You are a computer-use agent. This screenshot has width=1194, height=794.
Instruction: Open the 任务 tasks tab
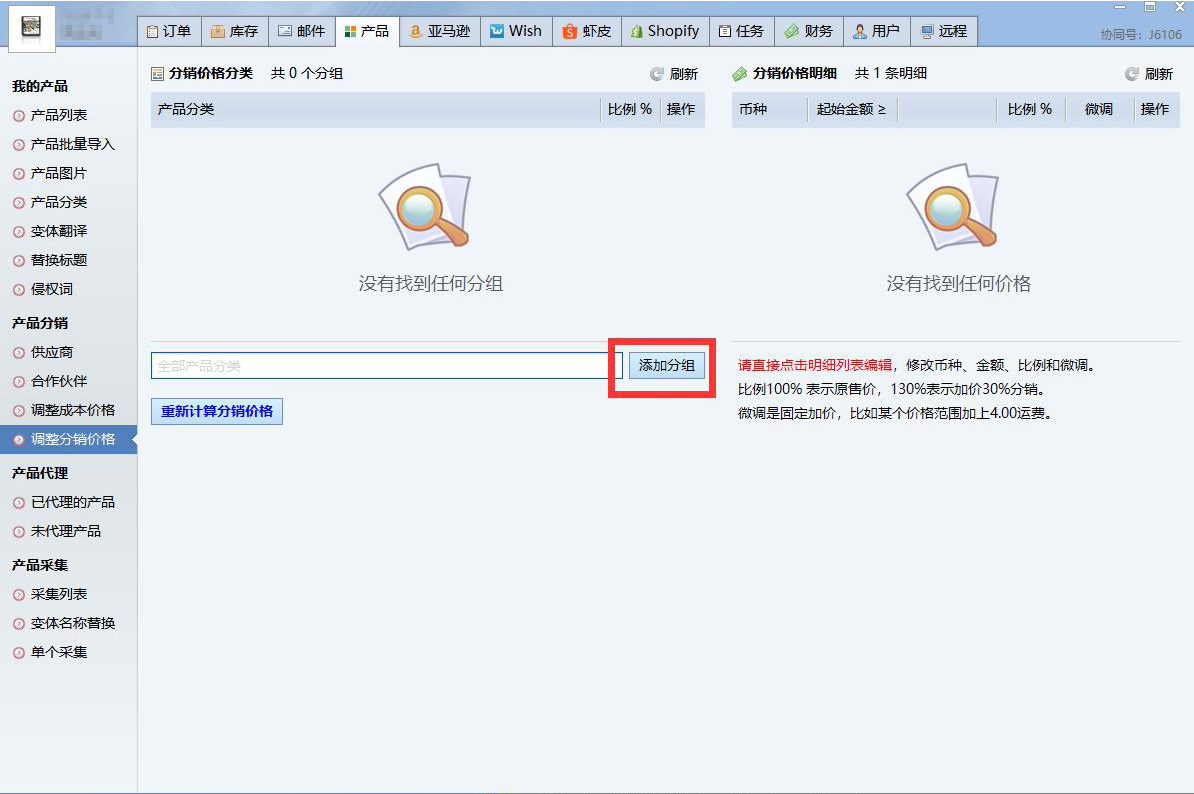741,31
